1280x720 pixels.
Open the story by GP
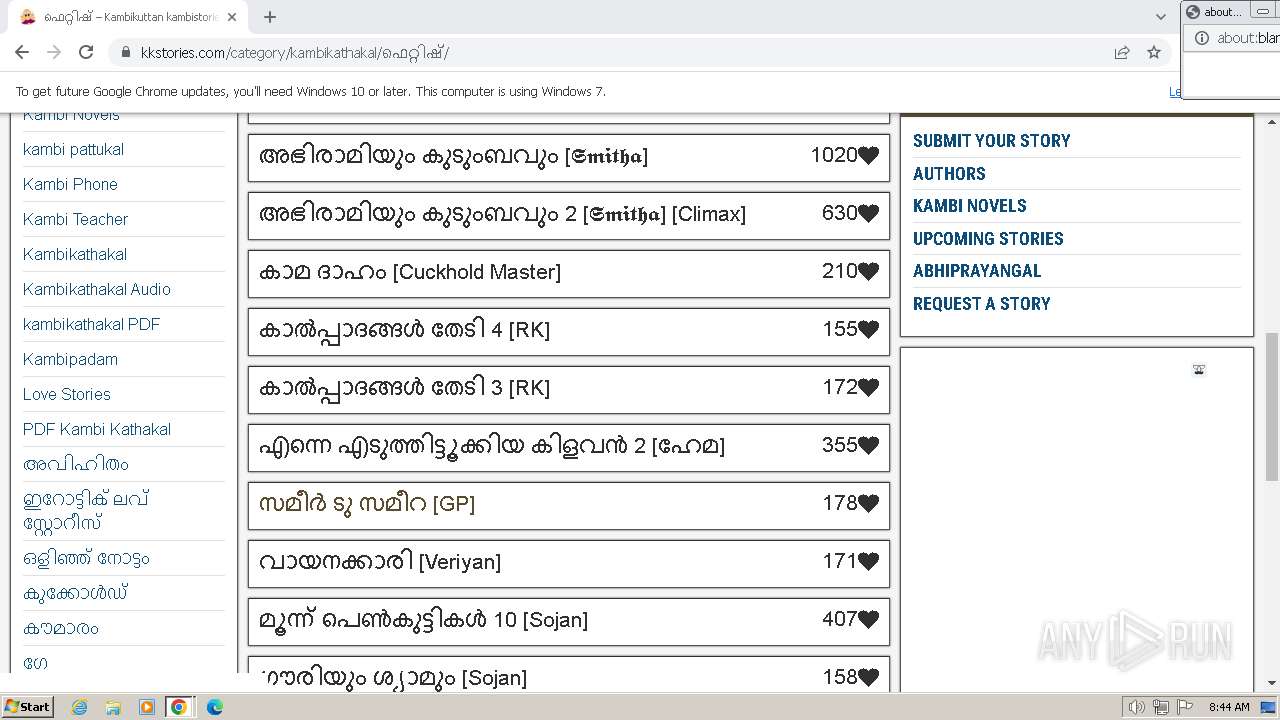coord(367,504)
